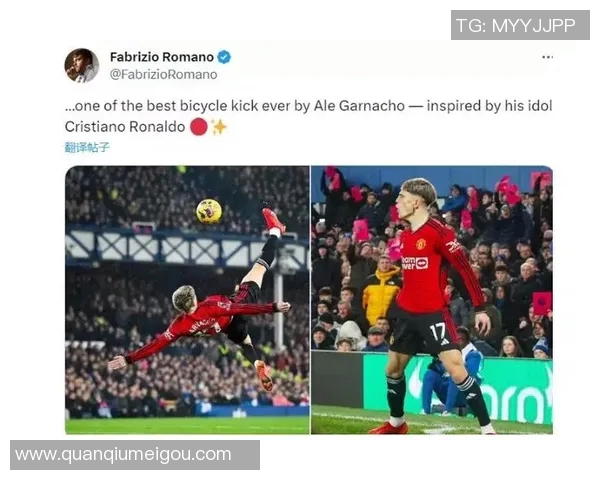Click the Fabrizio Romano display name
600x480 pixels.
tap(161, 57)
